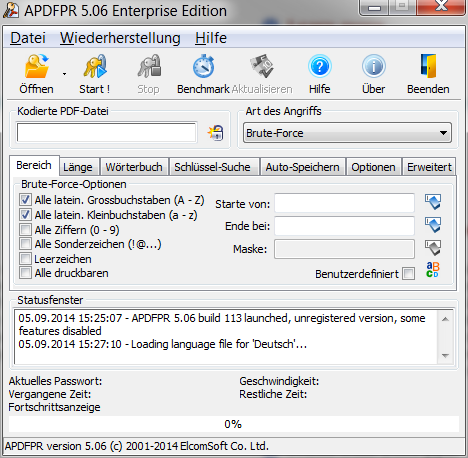Click the Maske input field
The image size is (468, 458).
pyautogui.click(x=345, y=249)
